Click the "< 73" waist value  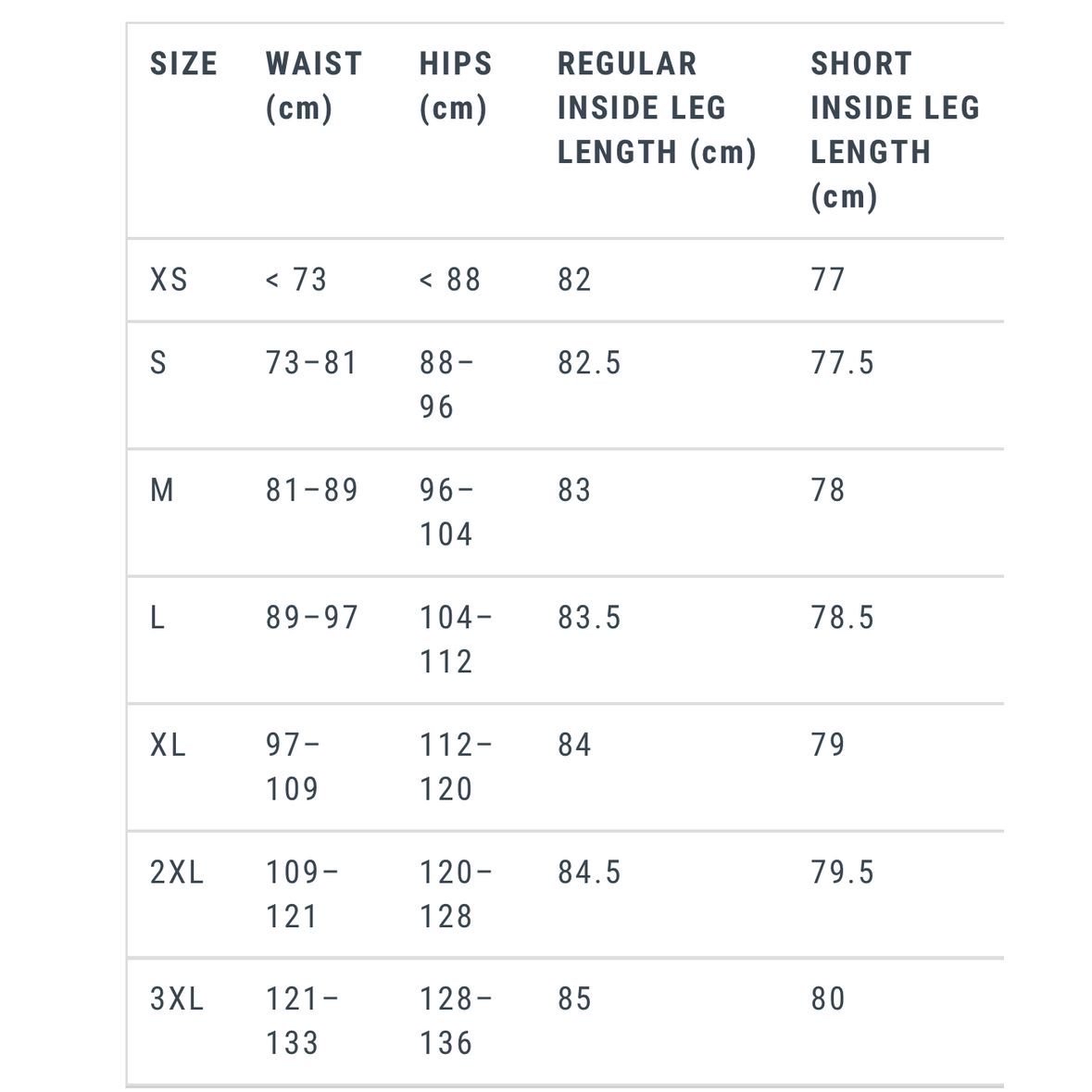tap(296, 280)
